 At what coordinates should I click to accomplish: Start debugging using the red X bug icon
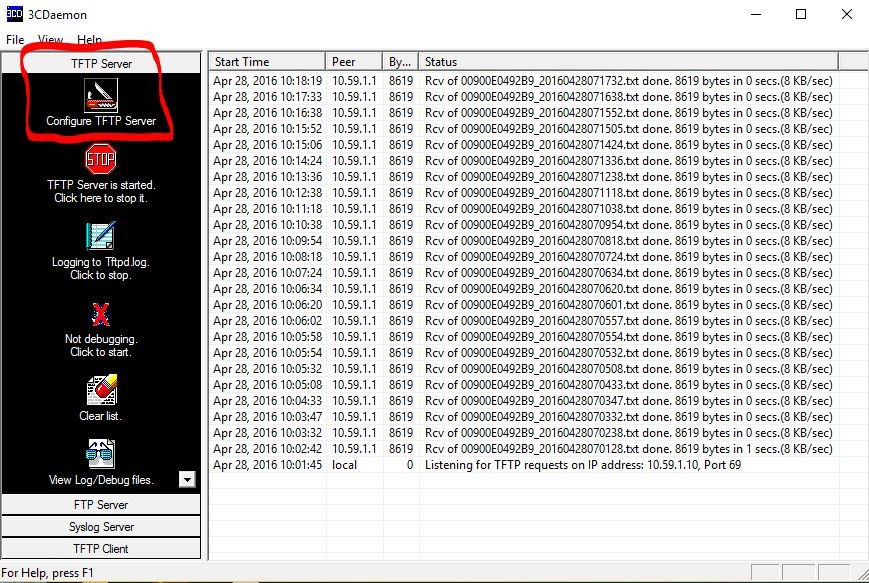click(101, 314)
